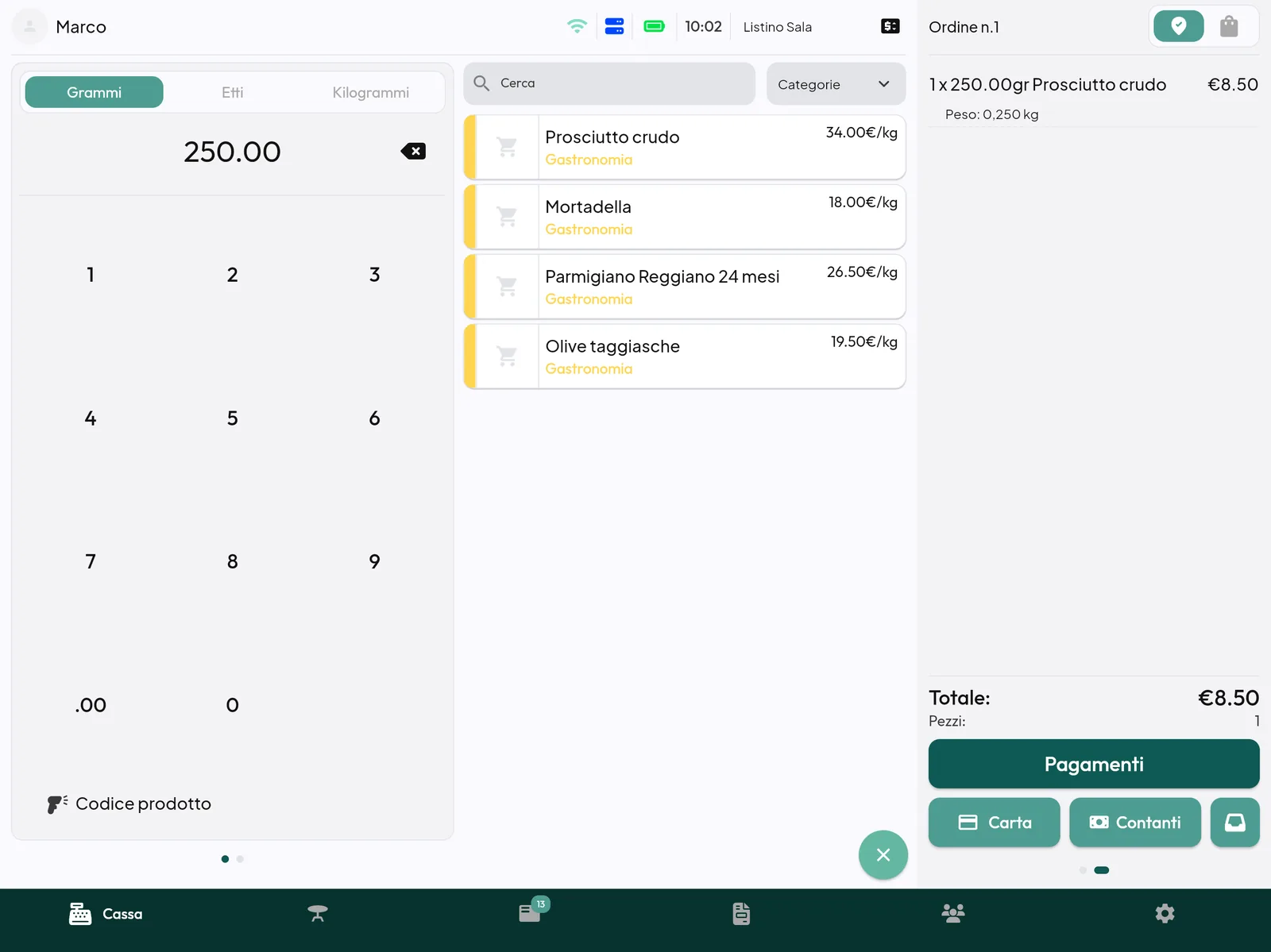Open settings gear in bottom bar
Screen dimensions: 1271x952
pyautogui.click(x=1165, y=914)
